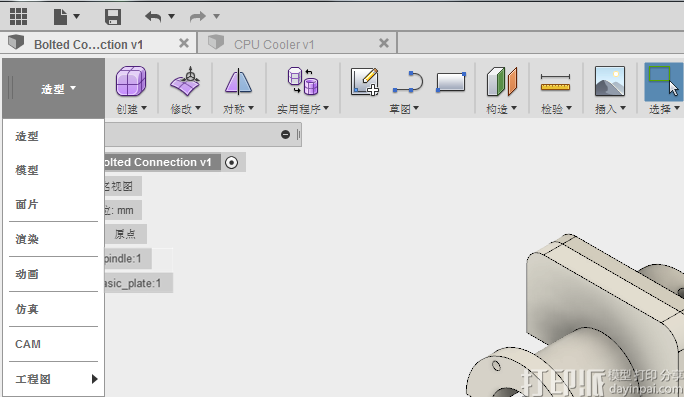
Task: Click the redo arrow icon
Action: click(198, 17)
